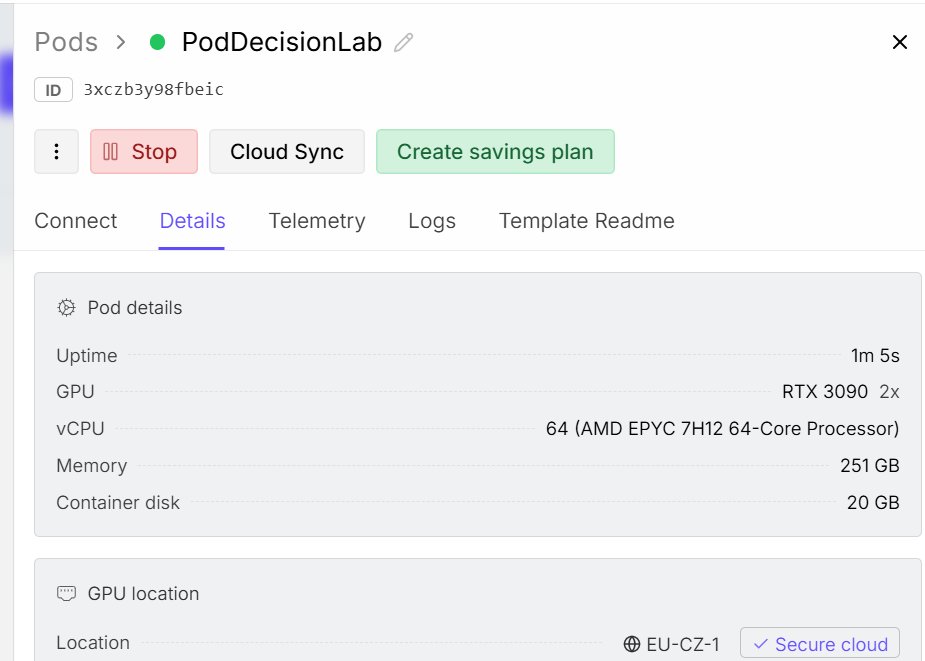The height and width of the screenshot is (661, 925).
Task: Click the Container disk label
Action: tap(118, 503)
